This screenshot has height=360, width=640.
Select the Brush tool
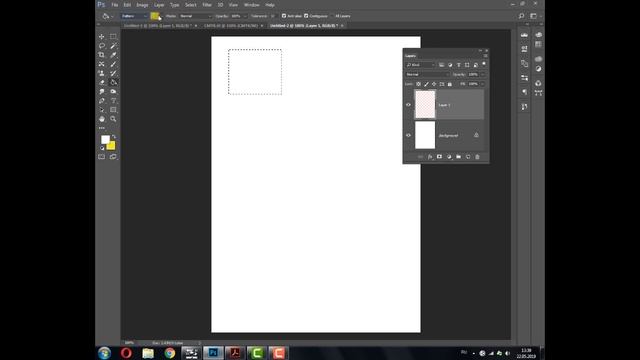[x=113, y=64]
